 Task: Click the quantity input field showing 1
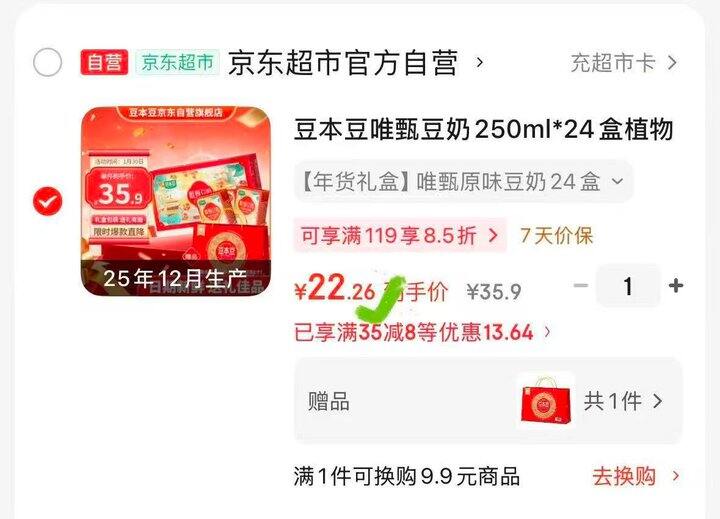pyautogui.click(x=628, y=286)
